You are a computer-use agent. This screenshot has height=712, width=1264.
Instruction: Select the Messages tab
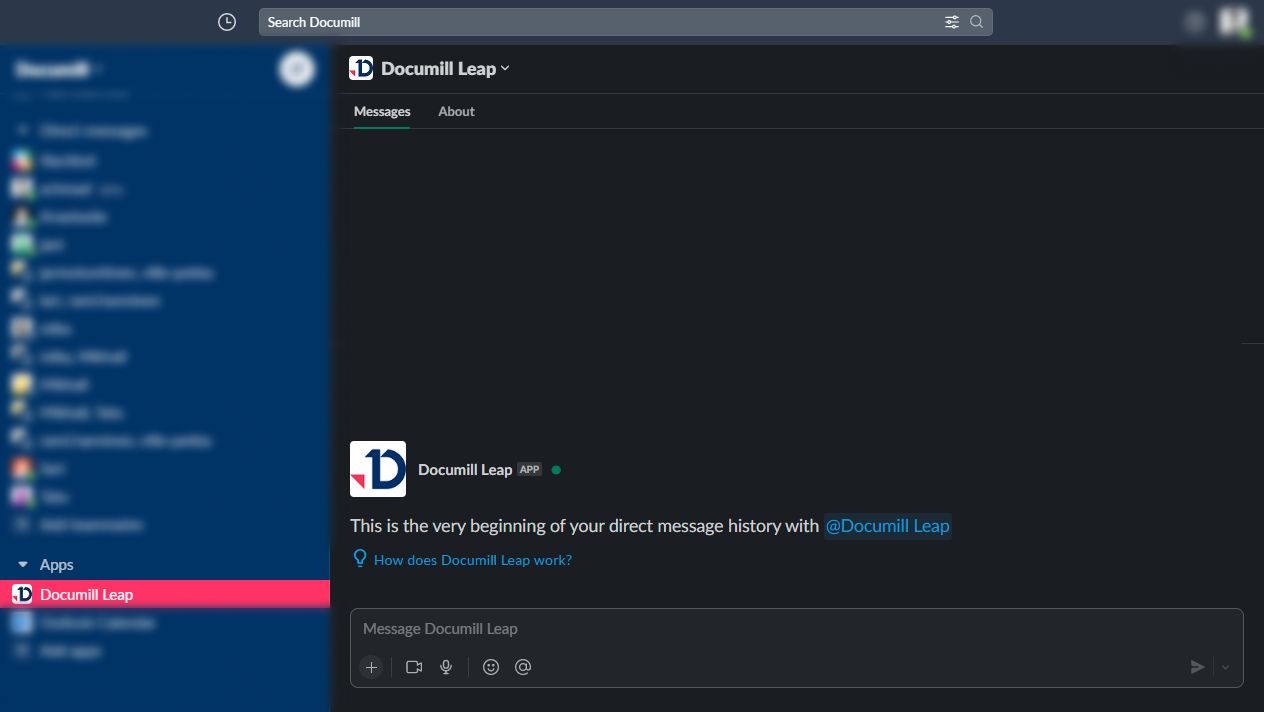[381, 111]
